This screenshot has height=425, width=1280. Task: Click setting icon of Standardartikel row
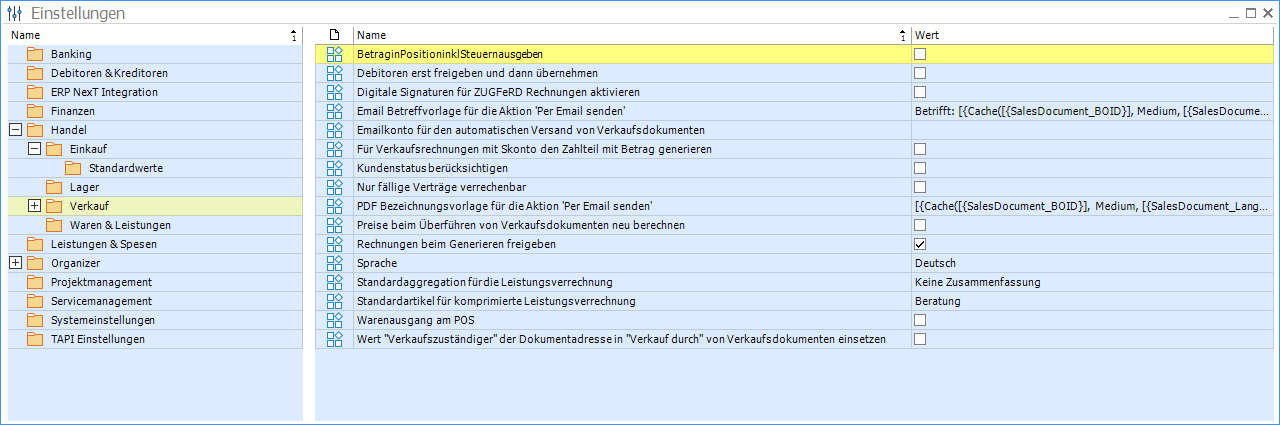[x=335, y=301]
